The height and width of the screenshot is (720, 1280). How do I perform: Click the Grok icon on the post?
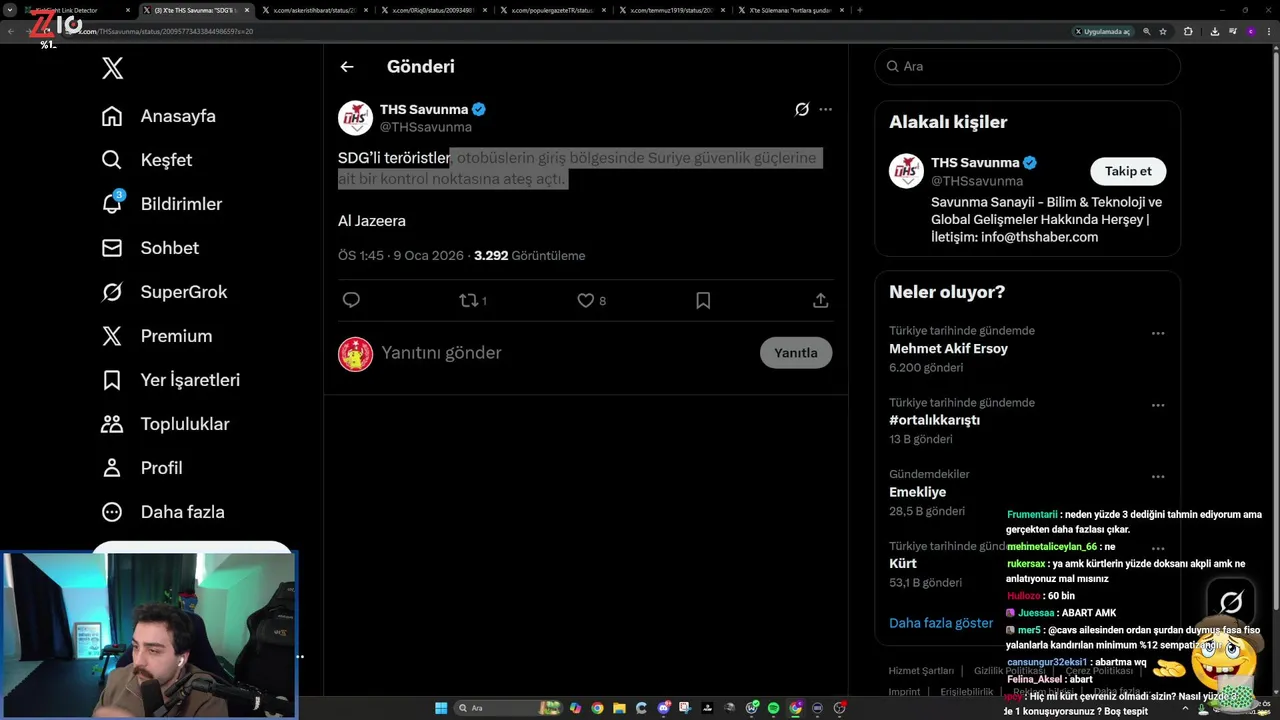802,109
